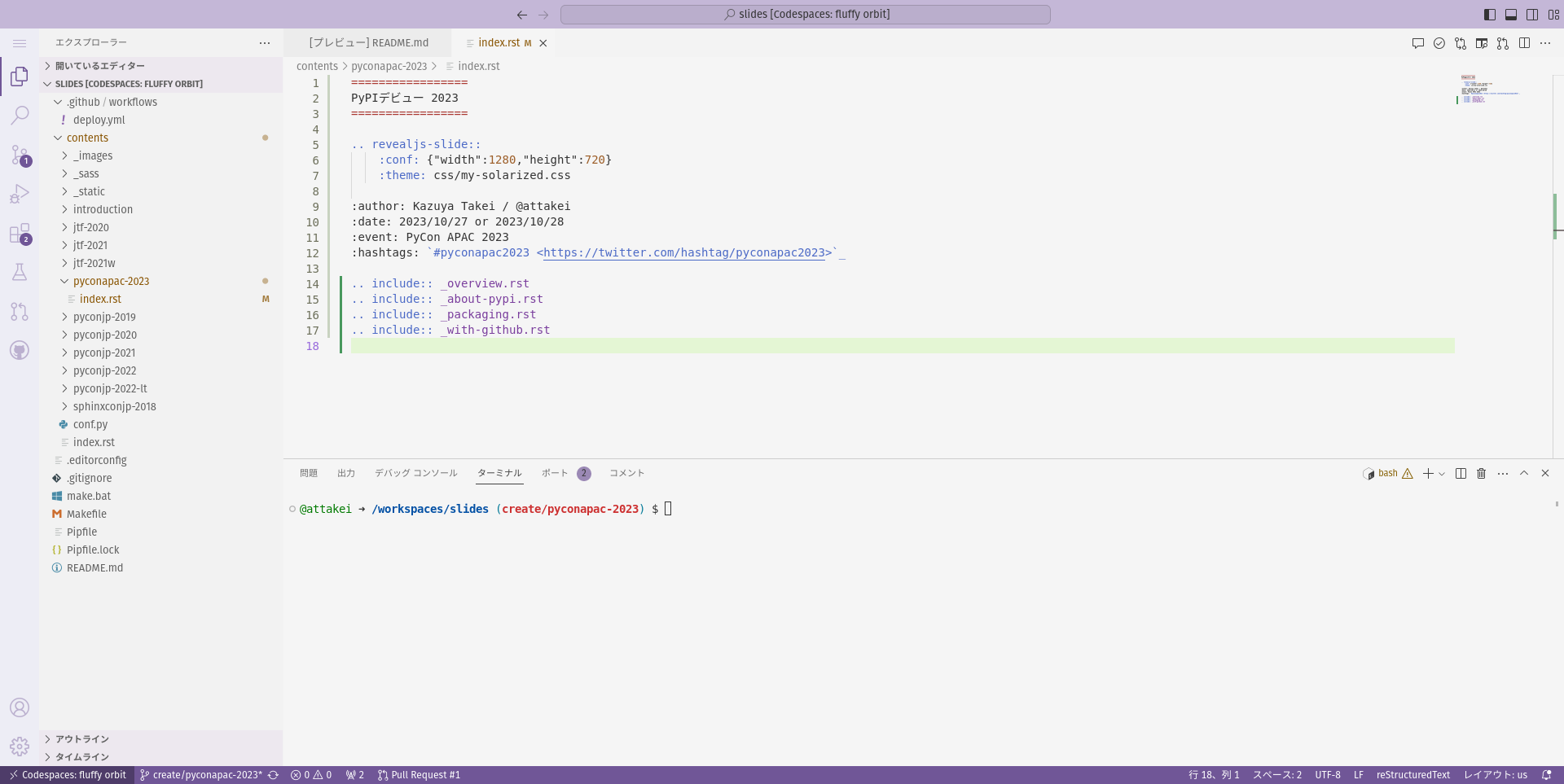Open the Extensions view
Image resolution: width=1564 pixels, height=784 pixels.
tap(20, 234)
